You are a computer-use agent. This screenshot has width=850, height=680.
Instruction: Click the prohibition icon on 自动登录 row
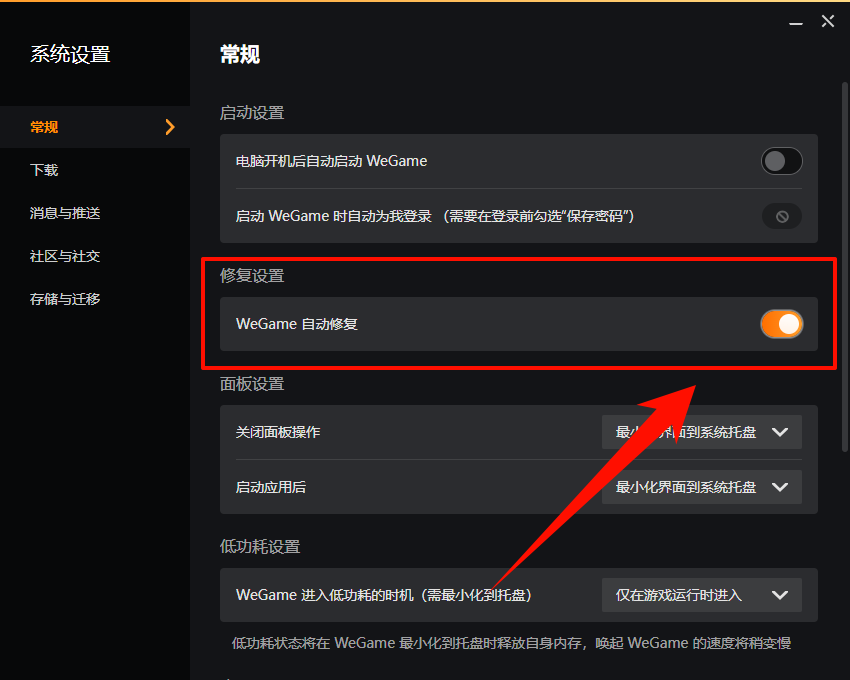pyautogui.click(x=781, y=216)
